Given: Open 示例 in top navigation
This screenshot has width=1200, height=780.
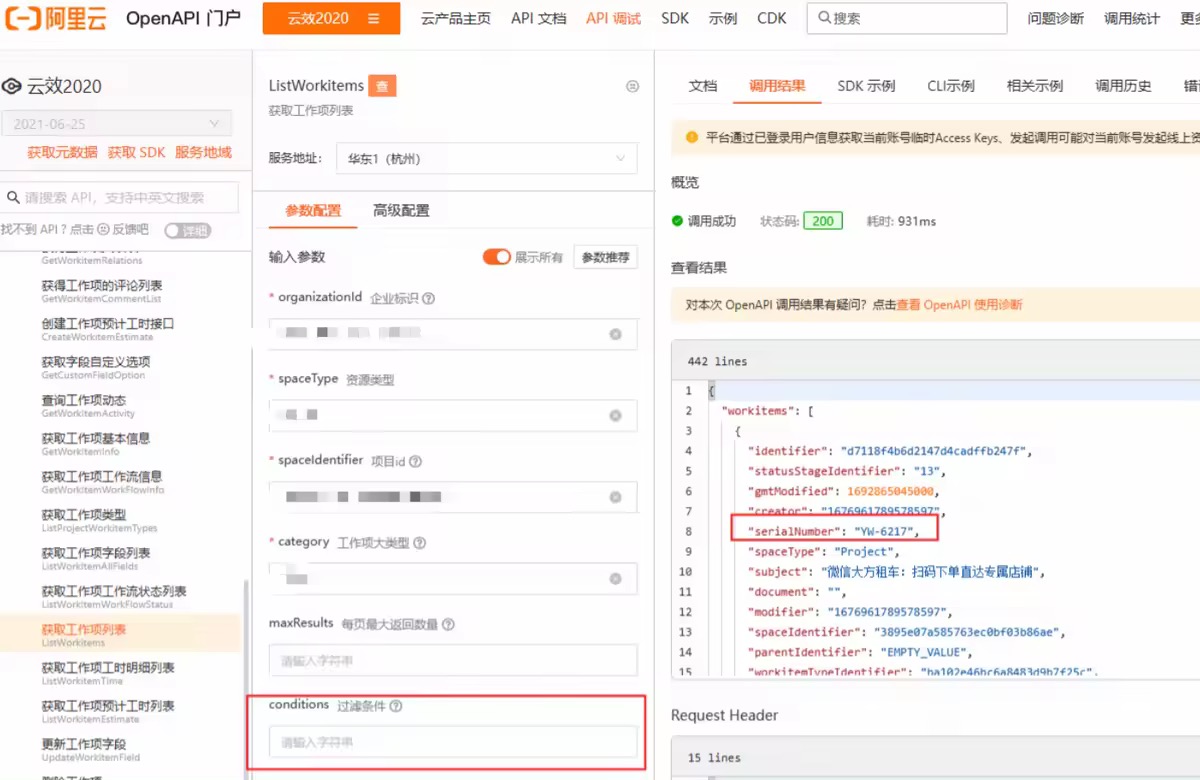Looking at the screenshot, I should tap(723, 18).
